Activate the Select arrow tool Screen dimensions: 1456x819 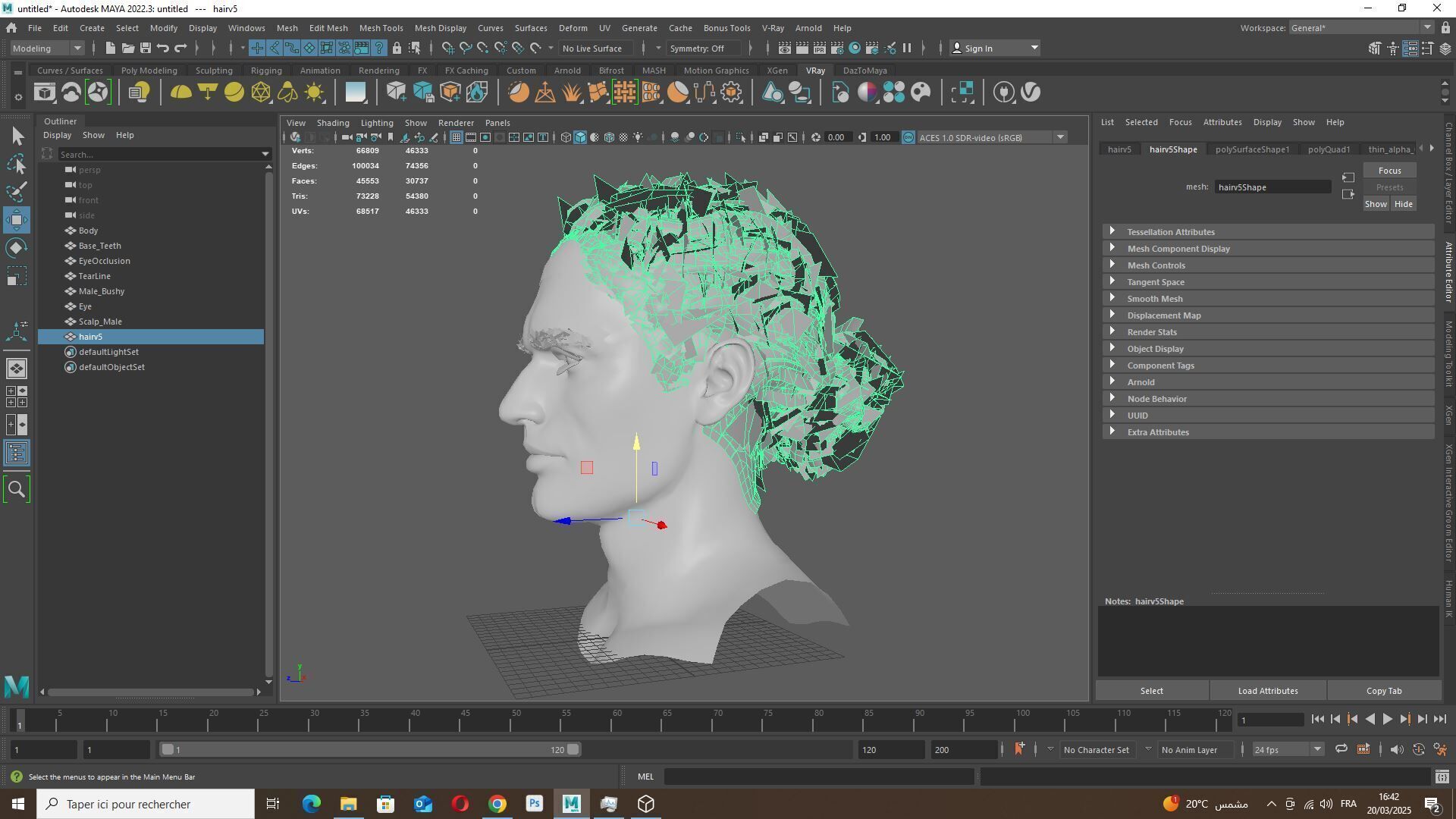coord(17,136)
